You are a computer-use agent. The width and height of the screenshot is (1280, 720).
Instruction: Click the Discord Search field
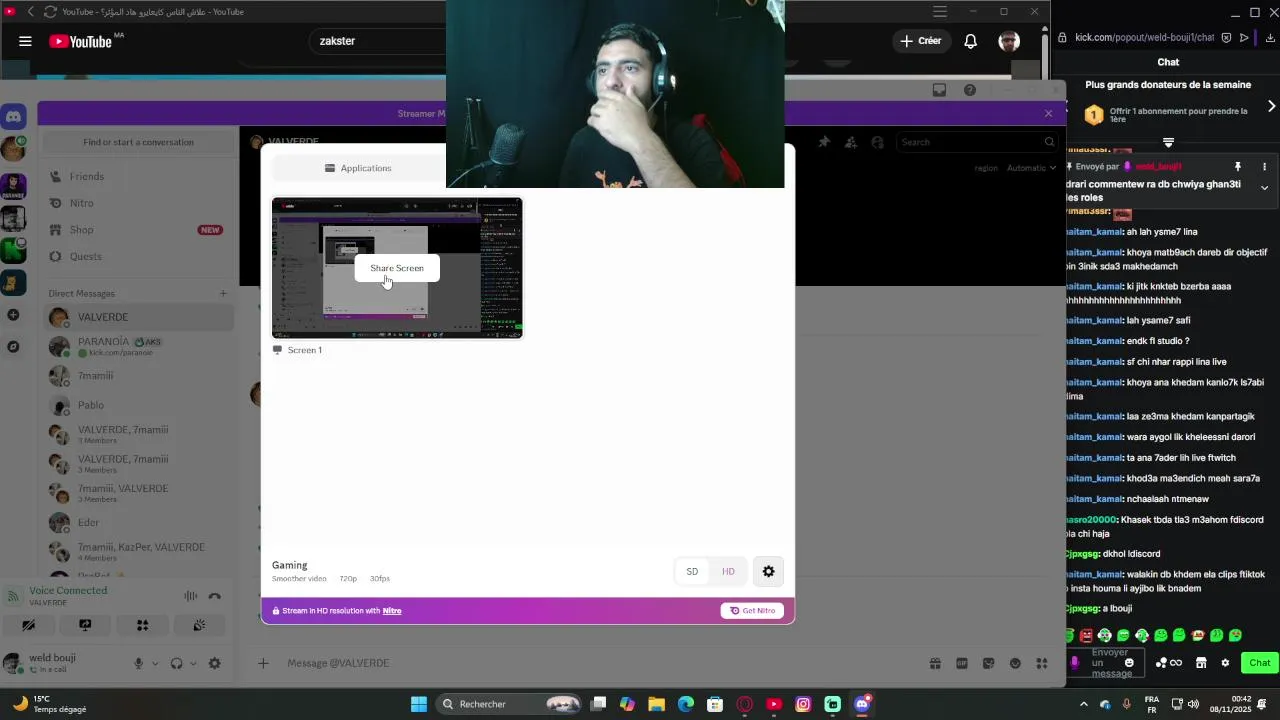(x=976, y=142)
